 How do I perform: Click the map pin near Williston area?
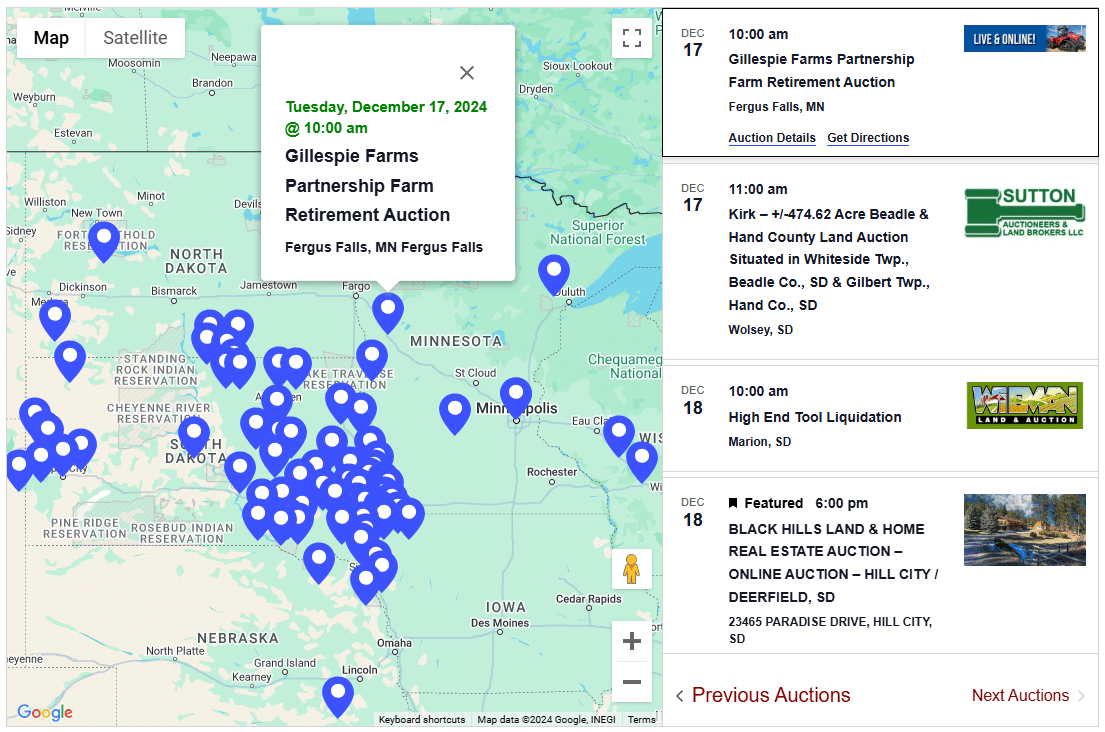click(104, 240)
